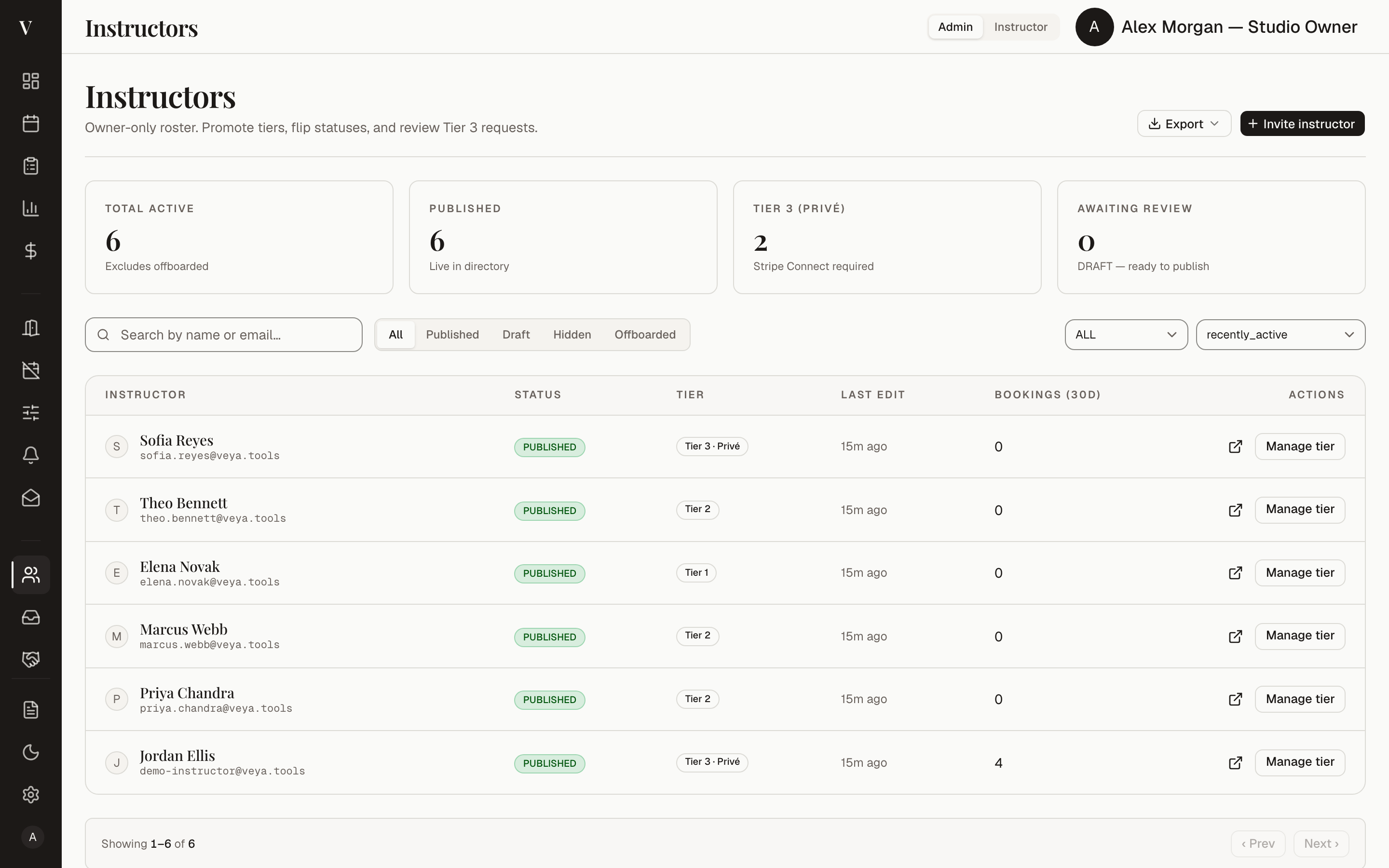Click the Instructor column header

145,394
